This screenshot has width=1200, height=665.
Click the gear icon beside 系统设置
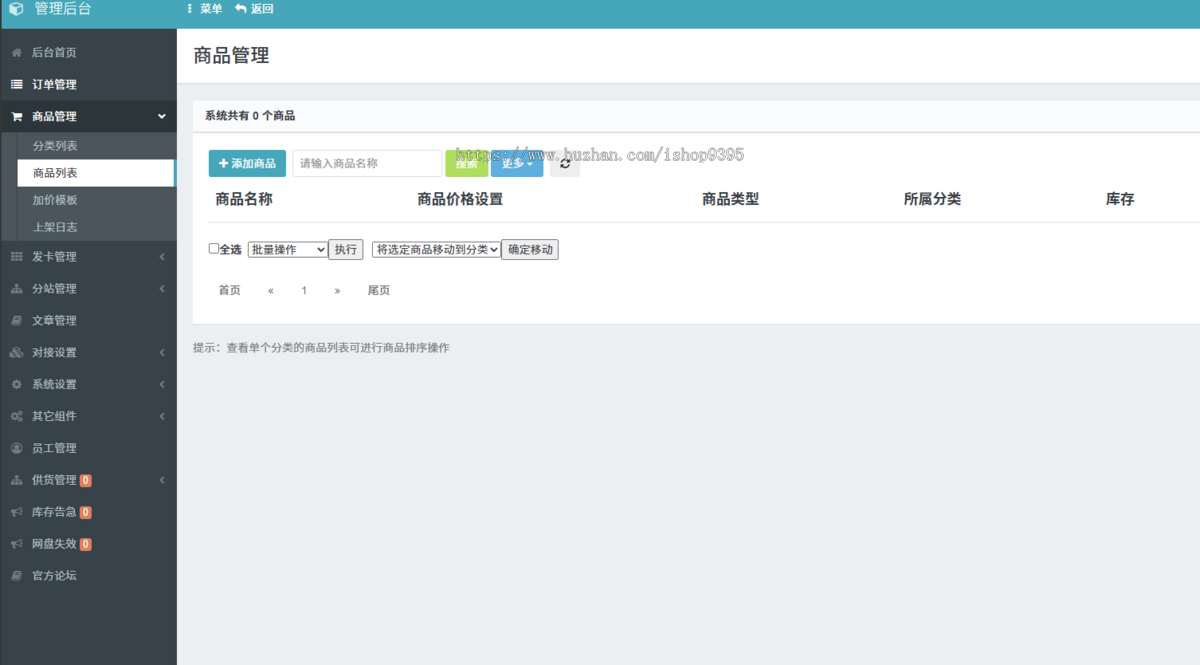(16, 384)
